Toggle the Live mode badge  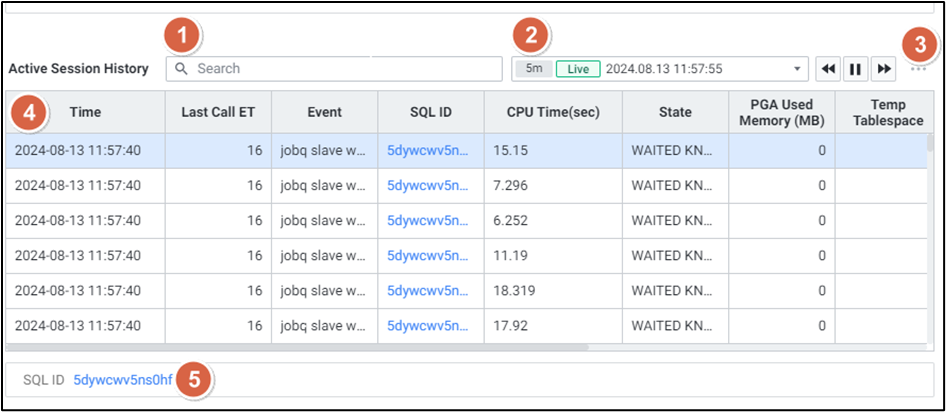tap(578, 69)
